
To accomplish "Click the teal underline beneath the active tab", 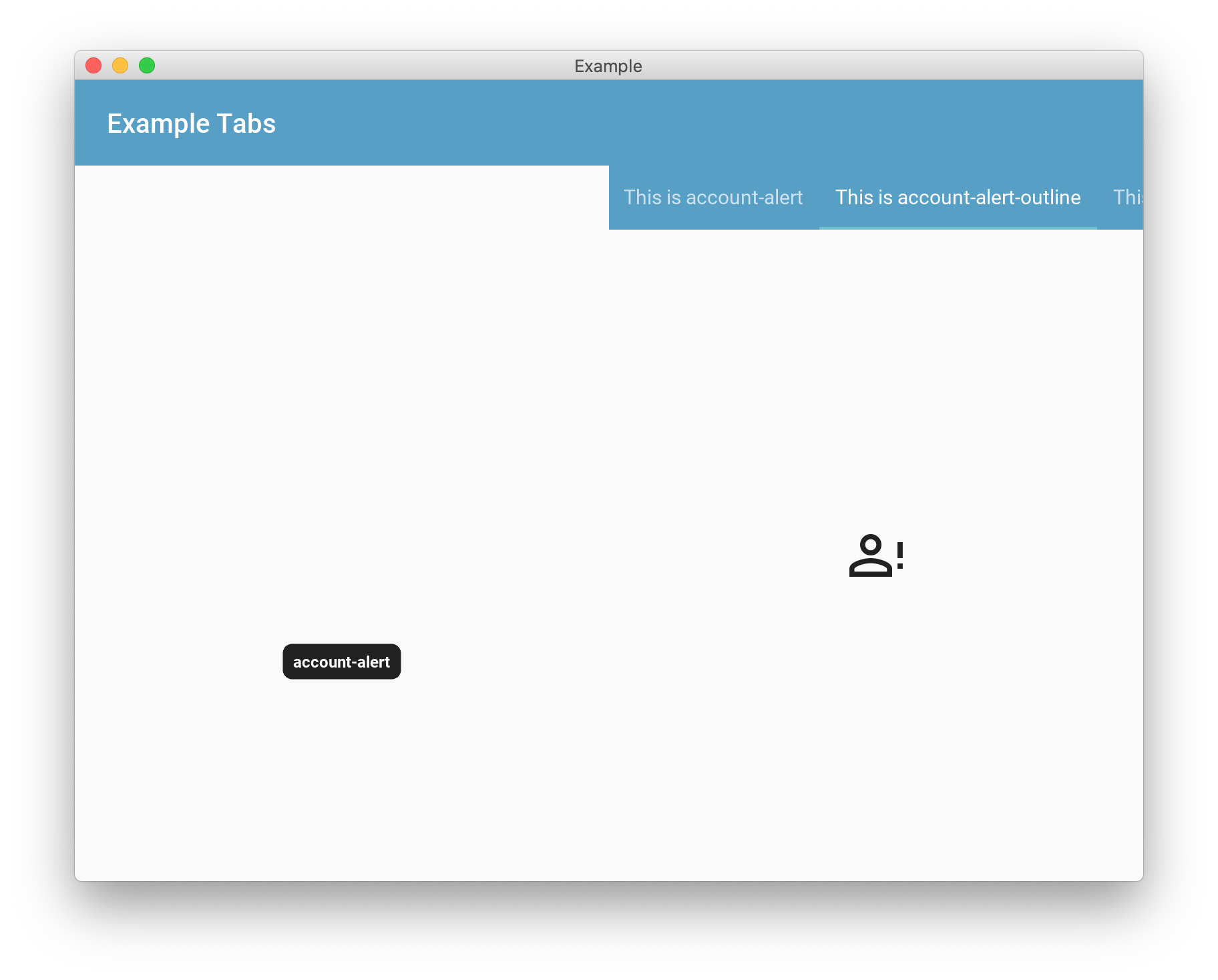I will [958, 229].
